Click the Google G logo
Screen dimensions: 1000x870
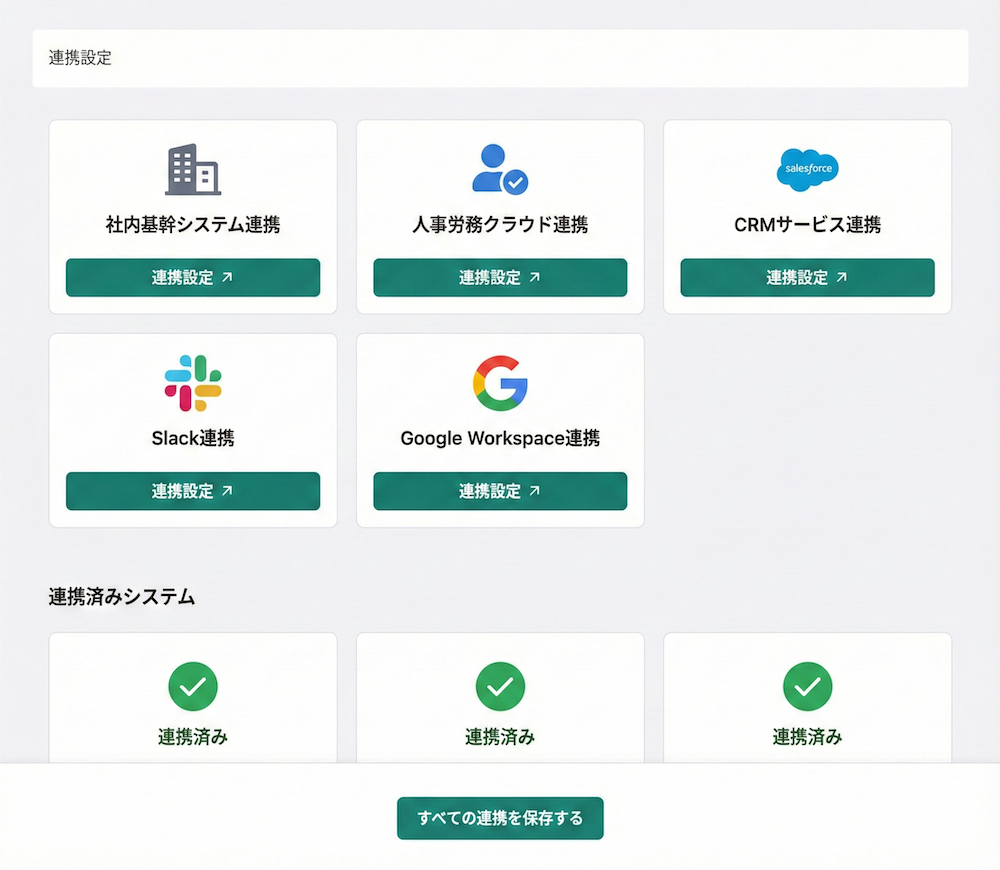click(x=500, y=382)
